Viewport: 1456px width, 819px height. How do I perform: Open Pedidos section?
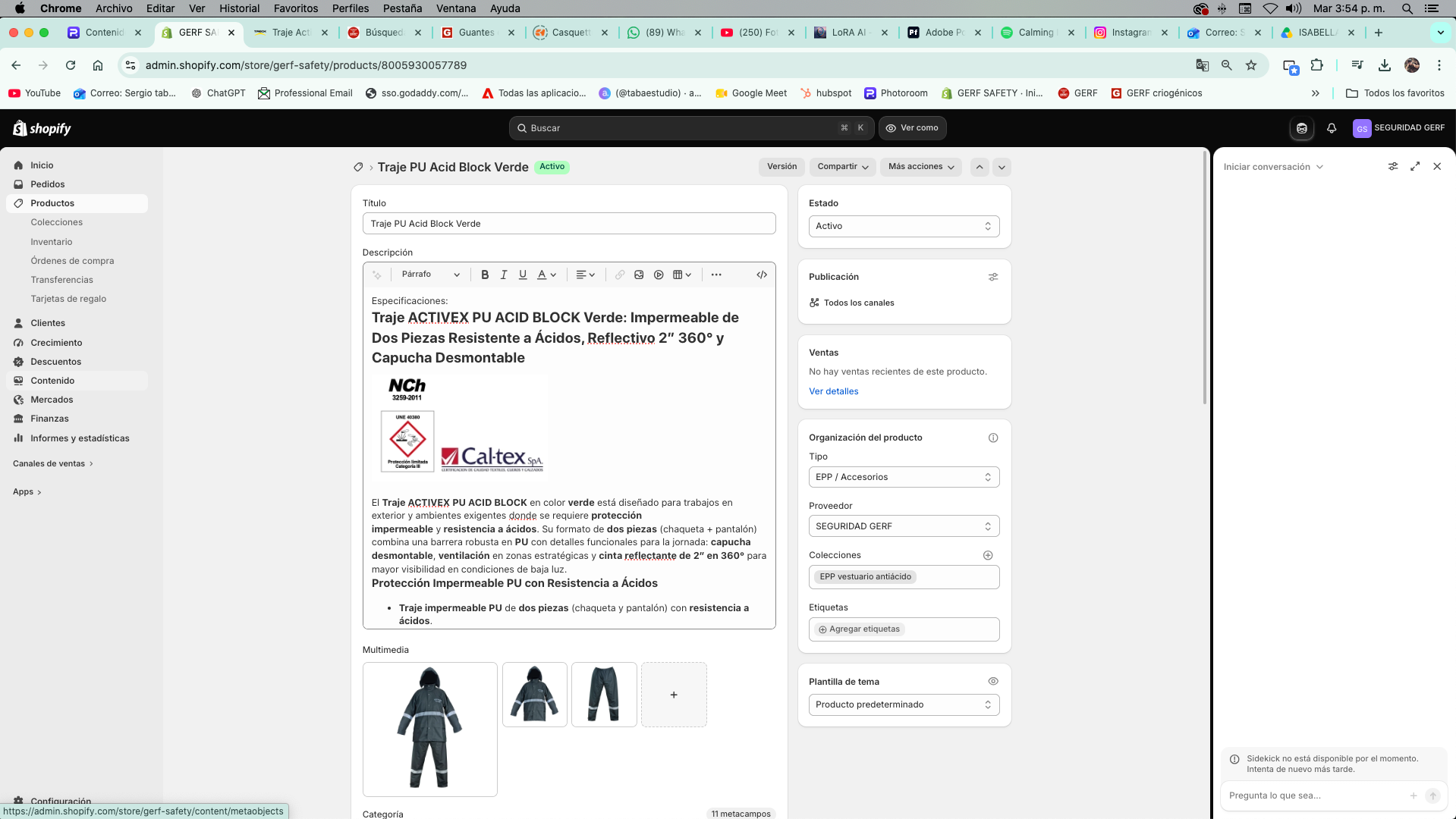[x=48, y=184]
